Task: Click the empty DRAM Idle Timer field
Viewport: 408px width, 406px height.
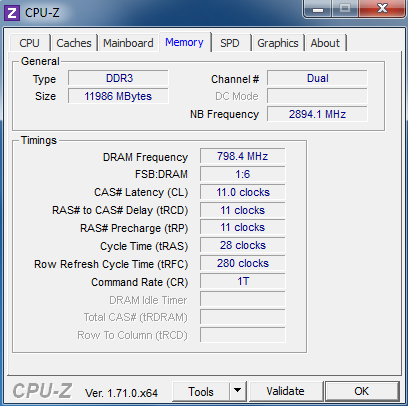Action: pyautogui.click(x=243, y=299)
